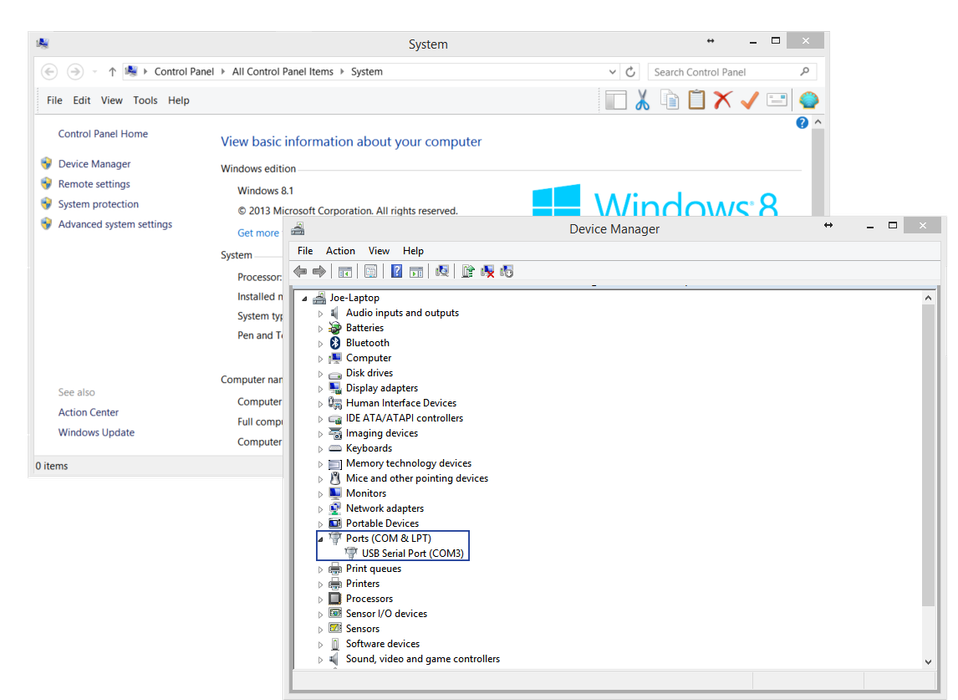Select Sound, video and game controllers row
This screenshot has width=958, height=700.
tap(422, 659)
